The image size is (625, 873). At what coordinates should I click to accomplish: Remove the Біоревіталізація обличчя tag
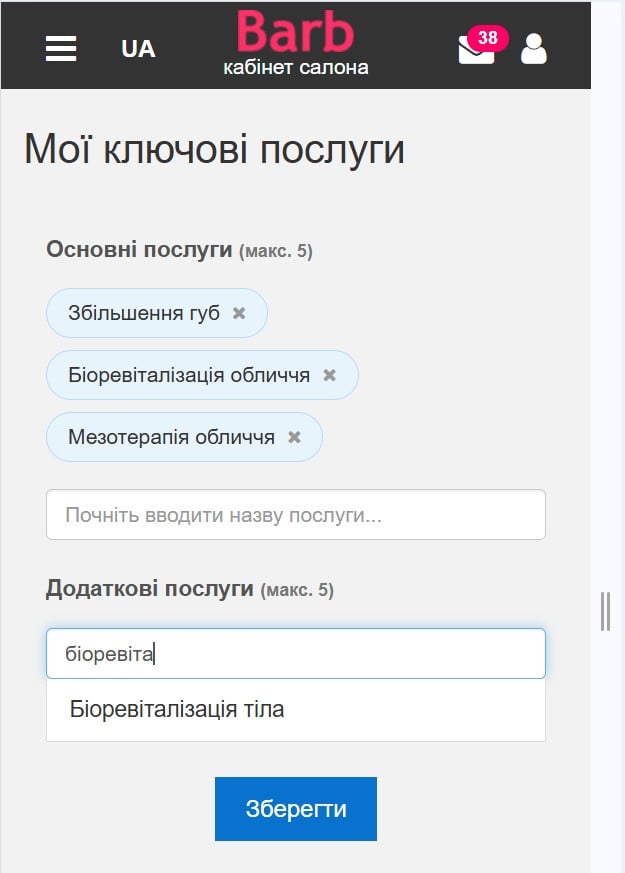[x=330, y=375]
